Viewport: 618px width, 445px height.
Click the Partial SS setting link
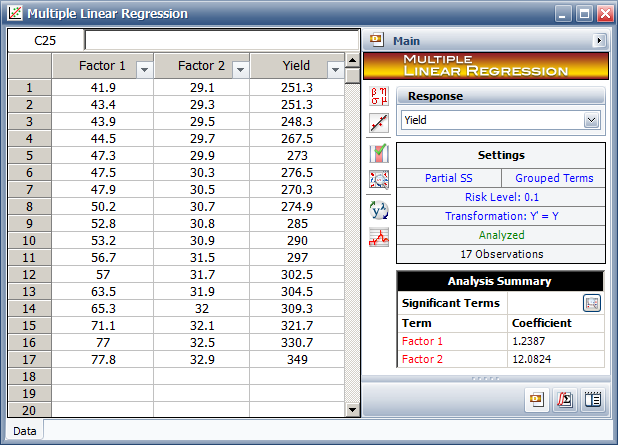tap(449, 178)
